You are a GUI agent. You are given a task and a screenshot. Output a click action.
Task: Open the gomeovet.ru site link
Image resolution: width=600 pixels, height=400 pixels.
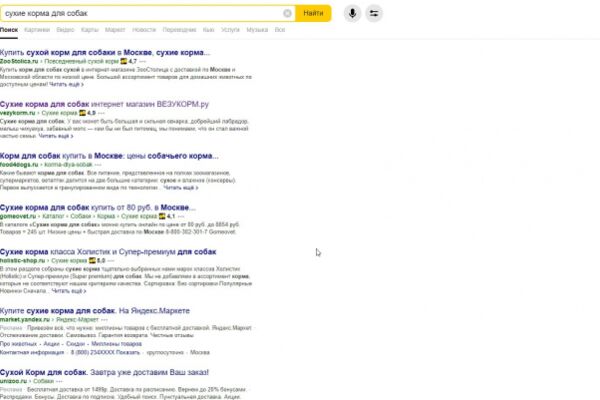(18, 216)
